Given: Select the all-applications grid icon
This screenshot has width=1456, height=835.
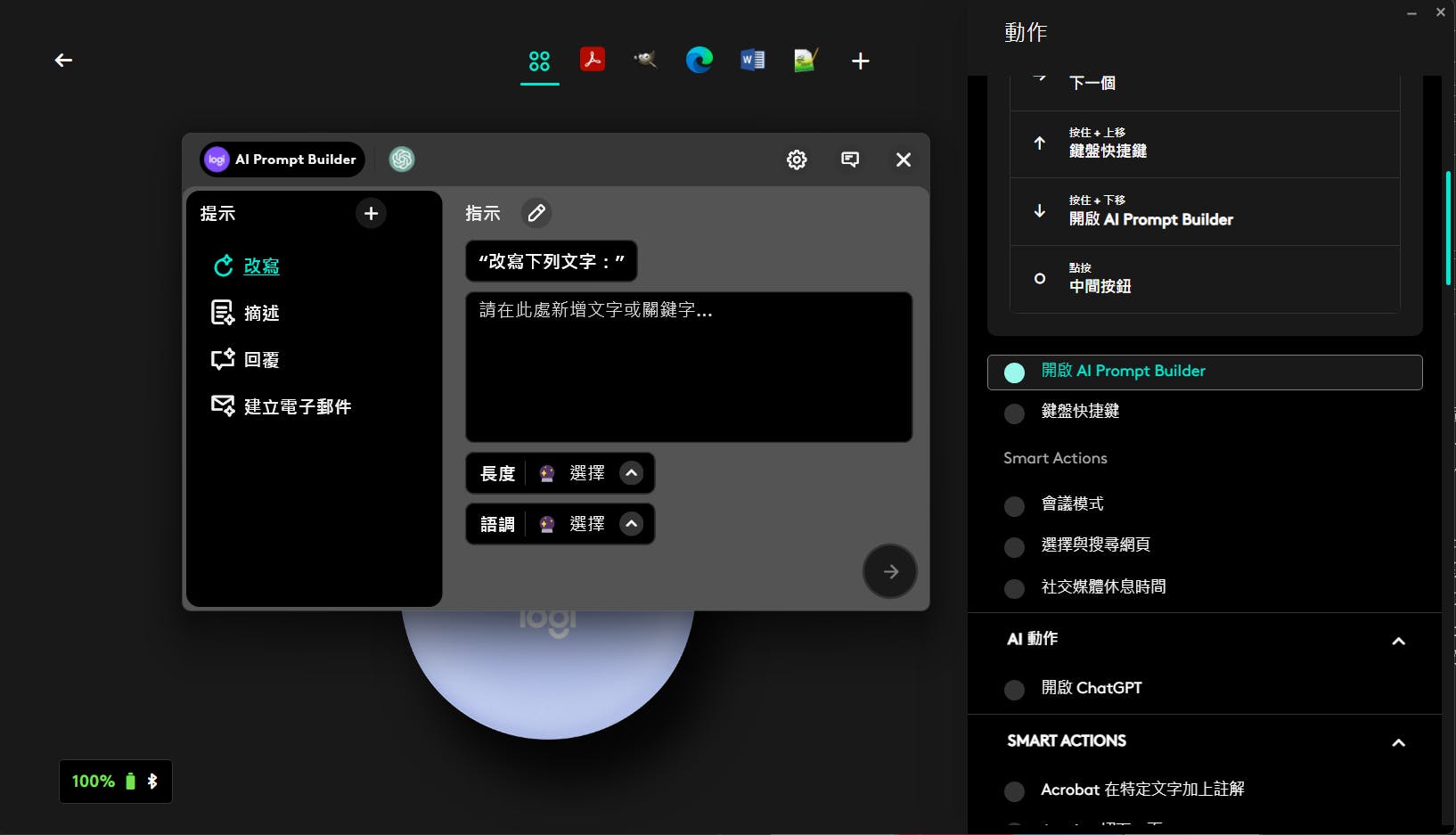Looking at the screenshot, I should [539, 61].
